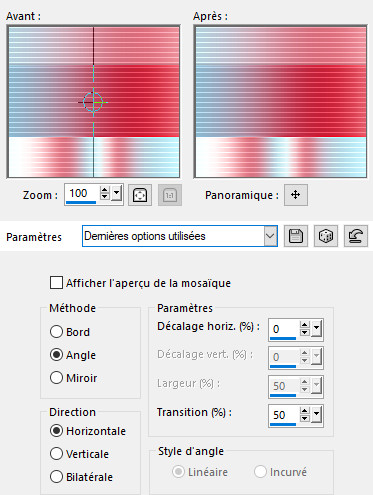Save preset with the floppy disk icon
The width and height of the screenshot is (373, 495).
(296, 236)
